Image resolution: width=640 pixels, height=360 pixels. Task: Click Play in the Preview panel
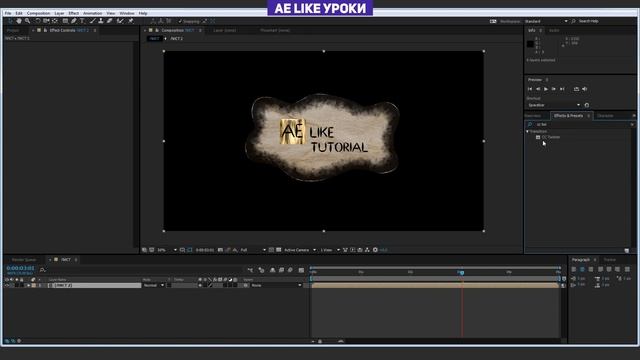[546, 89]
